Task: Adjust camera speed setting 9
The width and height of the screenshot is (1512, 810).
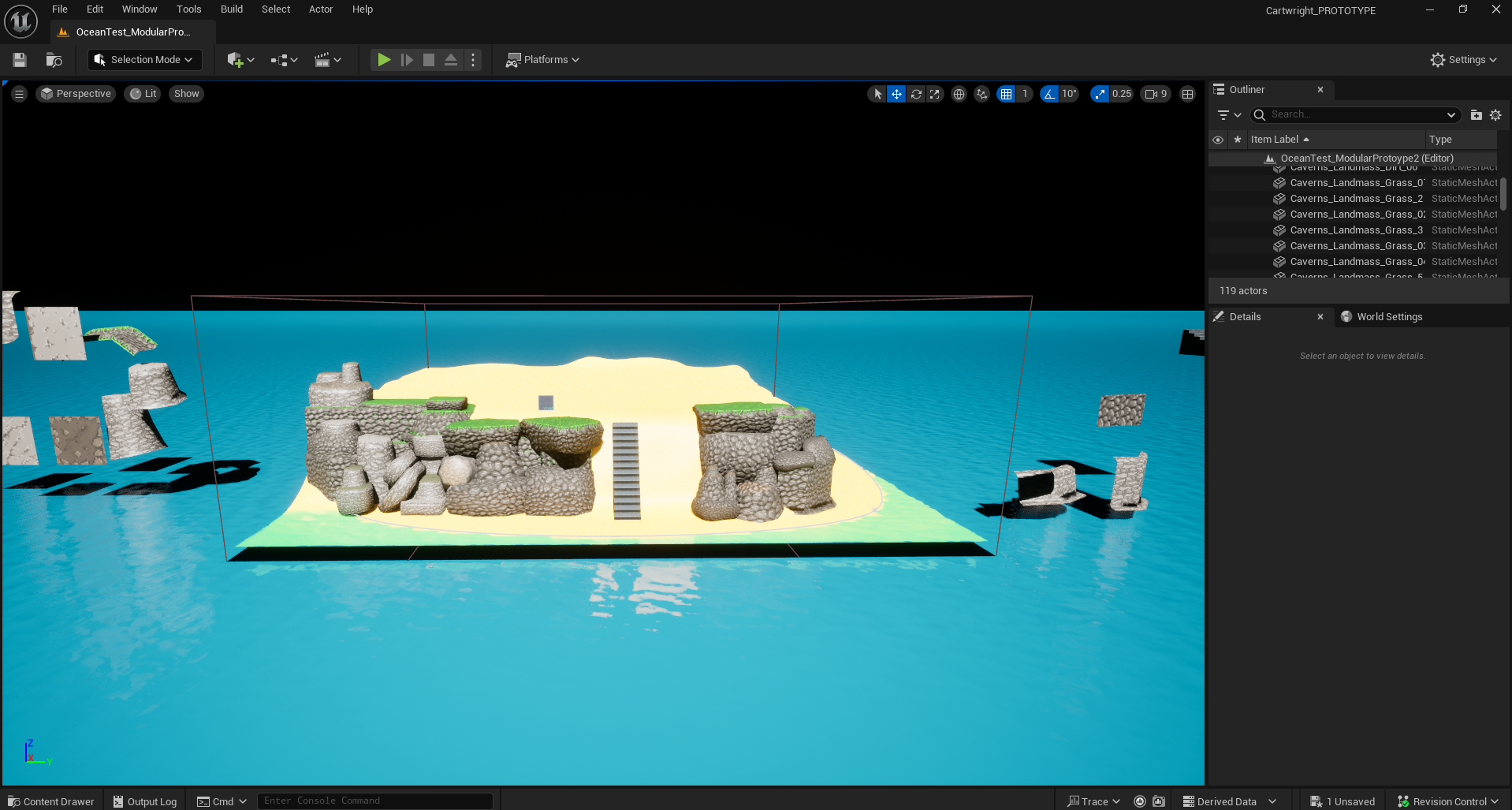Action: 1156,94
